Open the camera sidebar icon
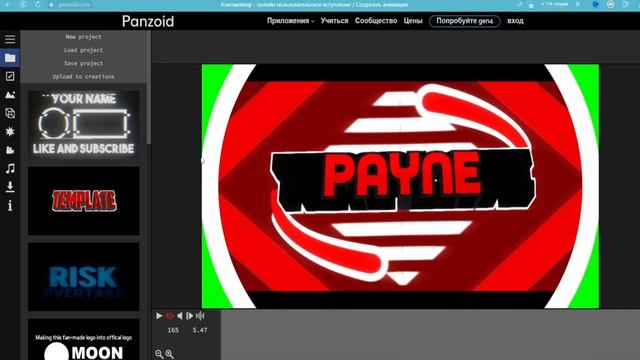Viewport: 640px width, 360px height. 10,150
